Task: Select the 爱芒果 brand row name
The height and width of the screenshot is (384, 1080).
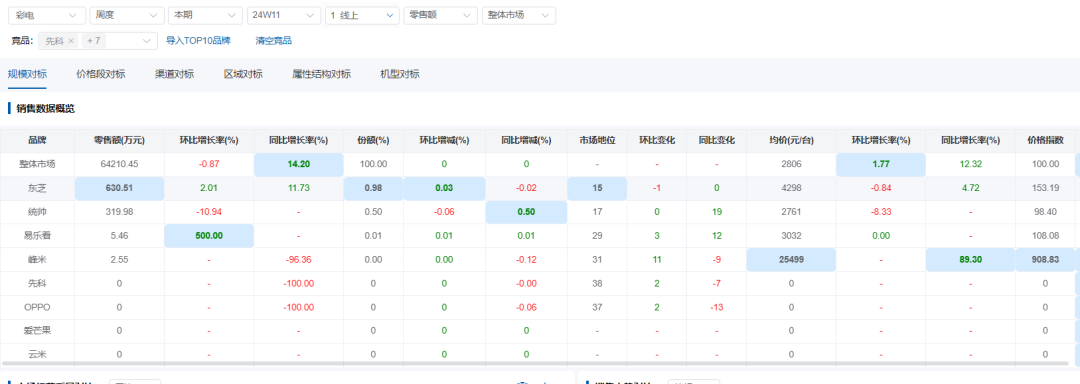Action: tap(37, 330)
